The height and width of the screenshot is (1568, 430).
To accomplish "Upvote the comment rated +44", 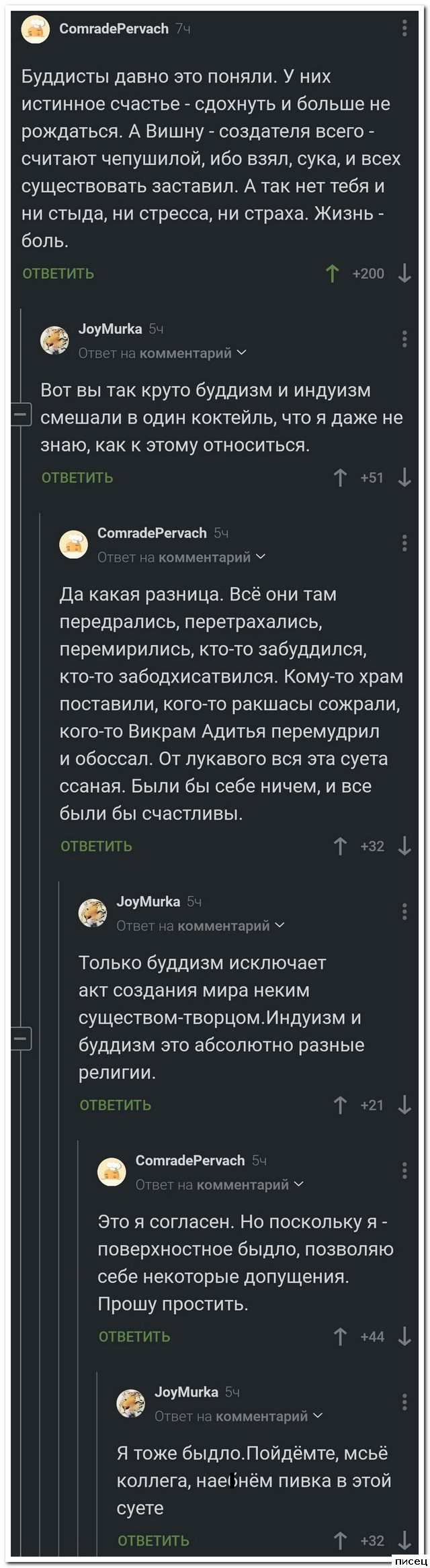I will tap(340, 1337).
